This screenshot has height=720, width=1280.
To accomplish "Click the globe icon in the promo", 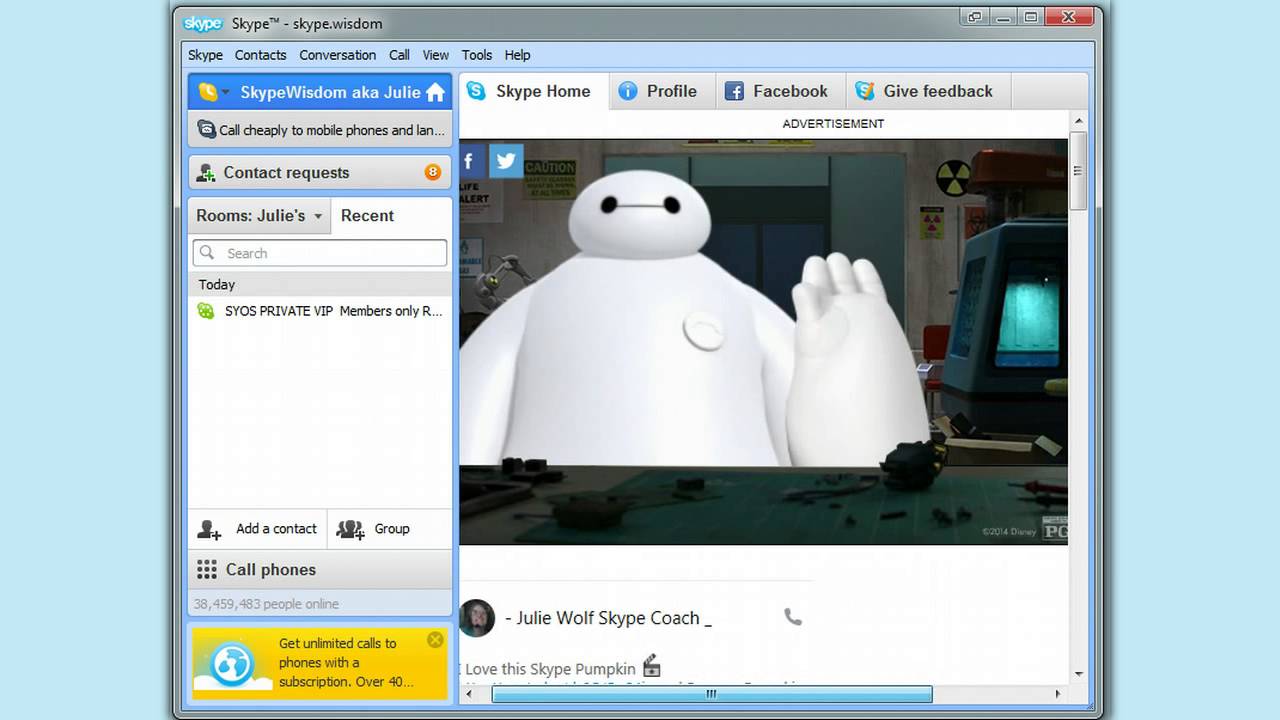I will [232, 664].
